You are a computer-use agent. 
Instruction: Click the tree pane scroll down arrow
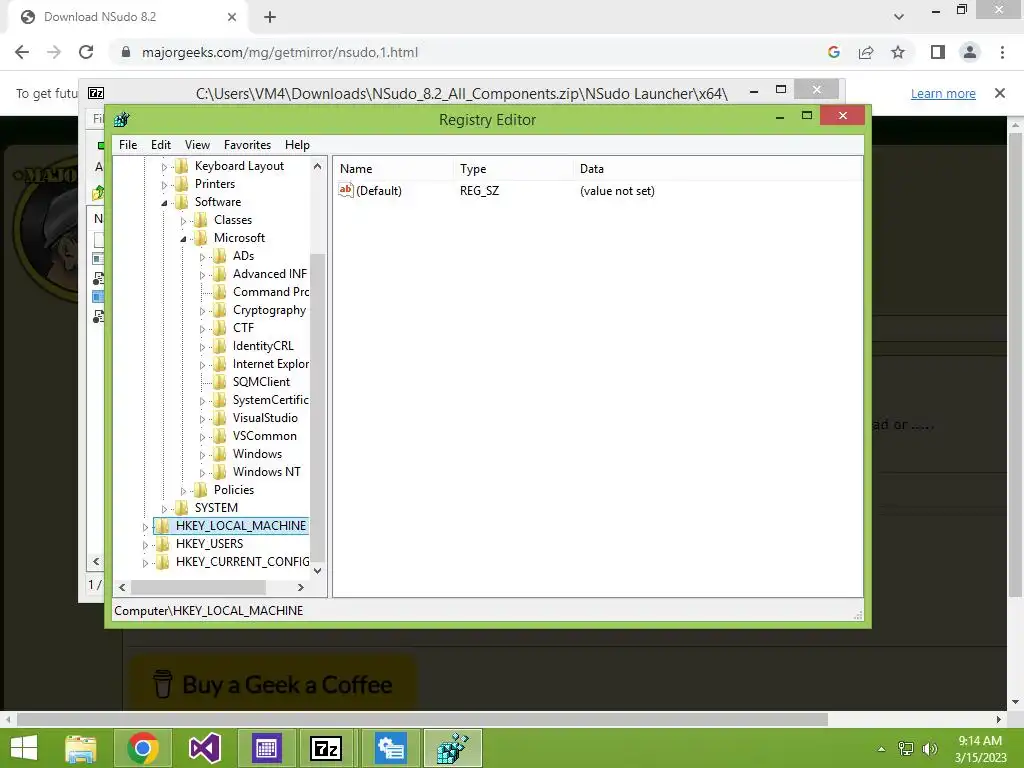(317, 571)
